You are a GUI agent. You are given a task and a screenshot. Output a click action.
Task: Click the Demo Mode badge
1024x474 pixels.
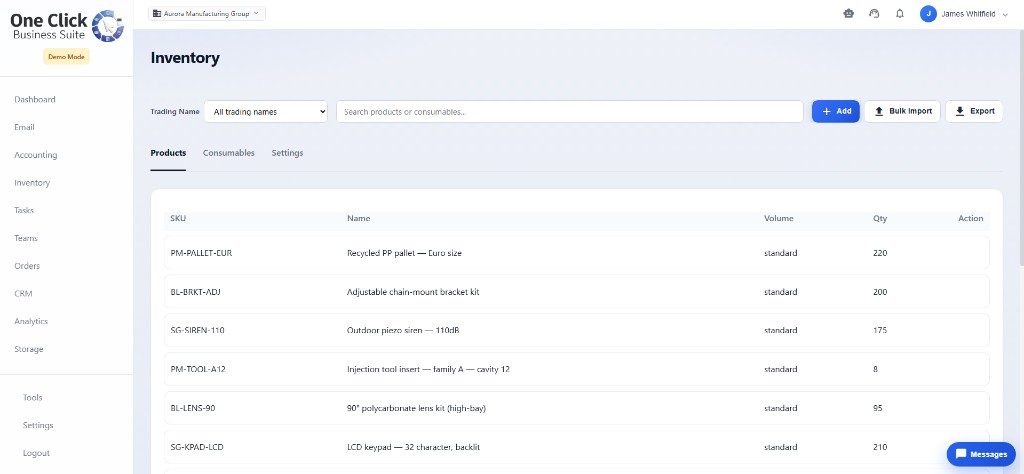point(66,57)
